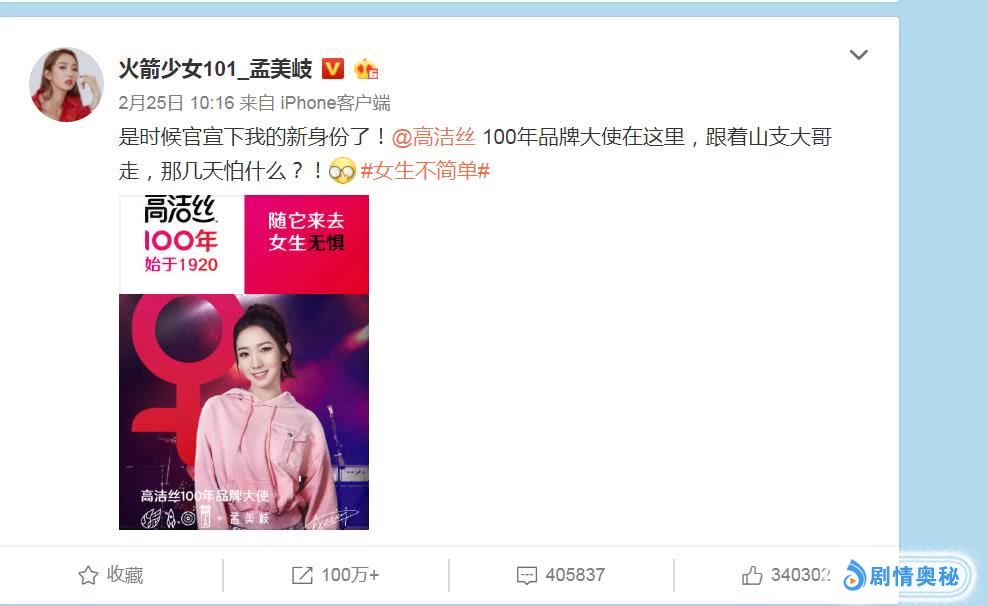Viewport: 987px width, 606px height.
Task: Click the crown membership badge icon
Action: 366,69
